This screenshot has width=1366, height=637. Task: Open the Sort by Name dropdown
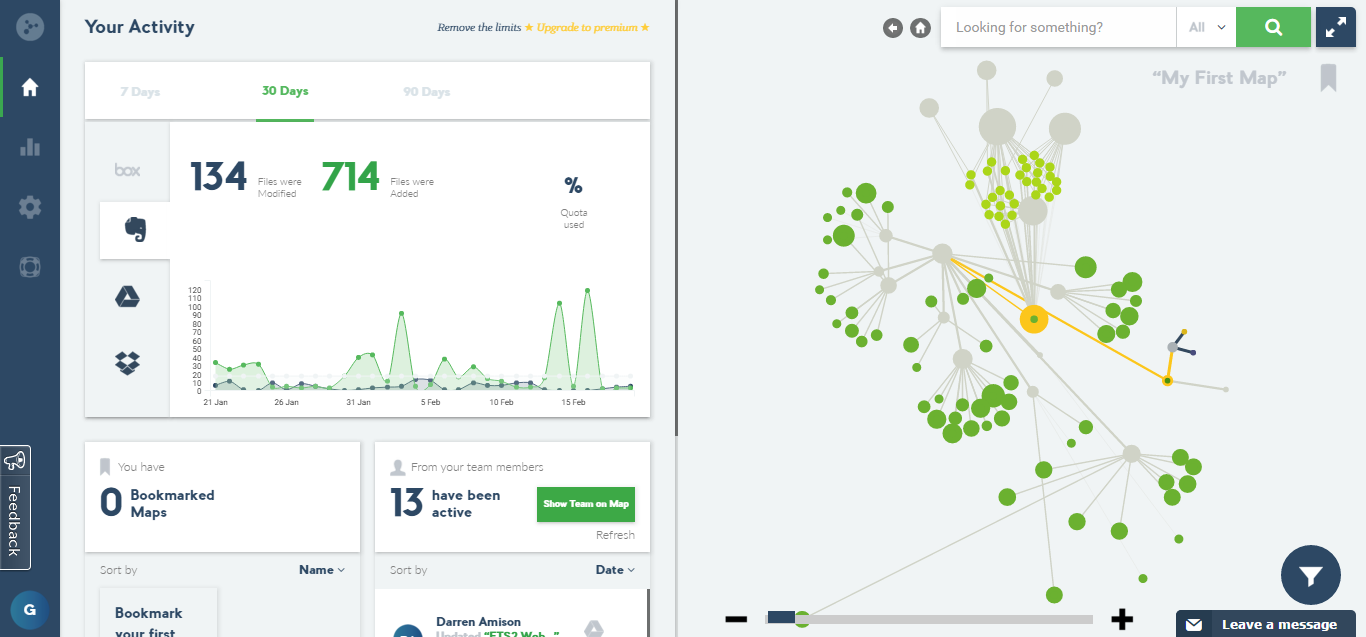[322, 570]
